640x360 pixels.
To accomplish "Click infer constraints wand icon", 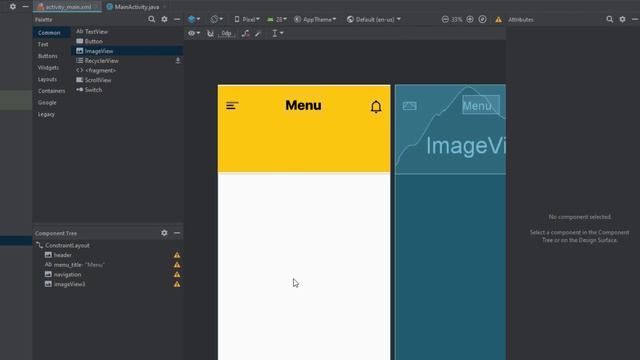I will pyautogui.click(x=258, y=33).
